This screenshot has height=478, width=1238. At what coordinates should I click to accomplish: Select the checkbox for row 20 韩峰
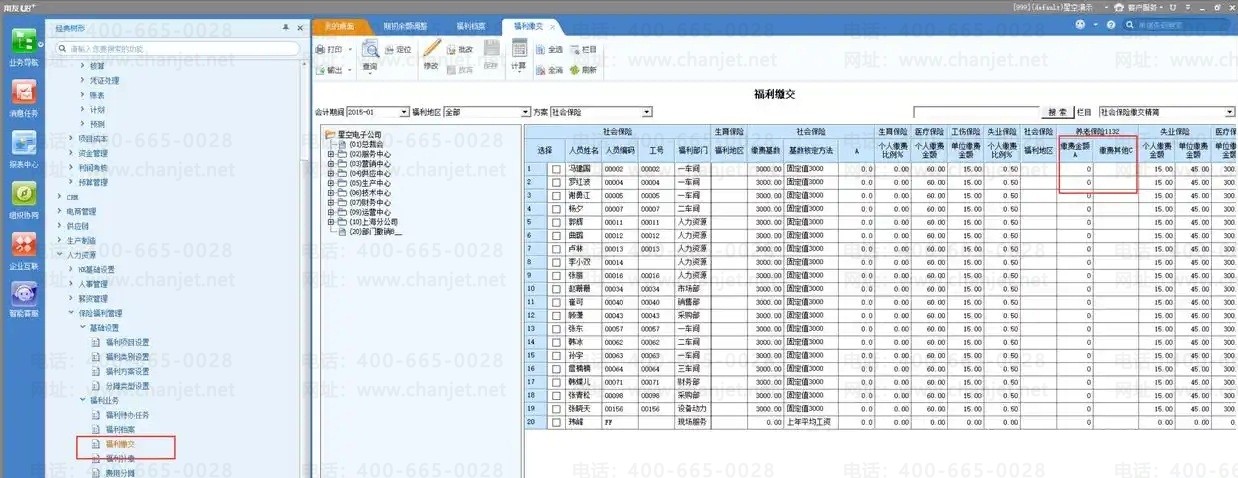pyautogui.click(x=556, y=423)
